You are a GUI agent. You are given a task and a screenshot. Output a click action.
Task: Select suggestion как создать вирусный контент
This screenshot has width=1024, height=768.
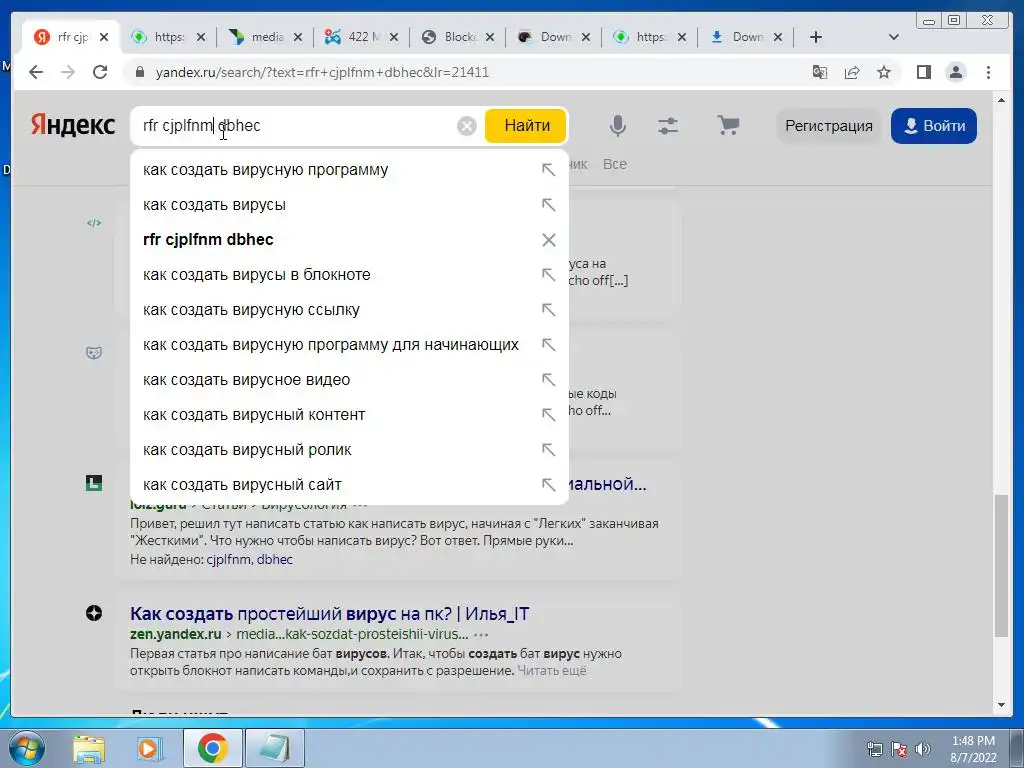click(x=349, y=415)
